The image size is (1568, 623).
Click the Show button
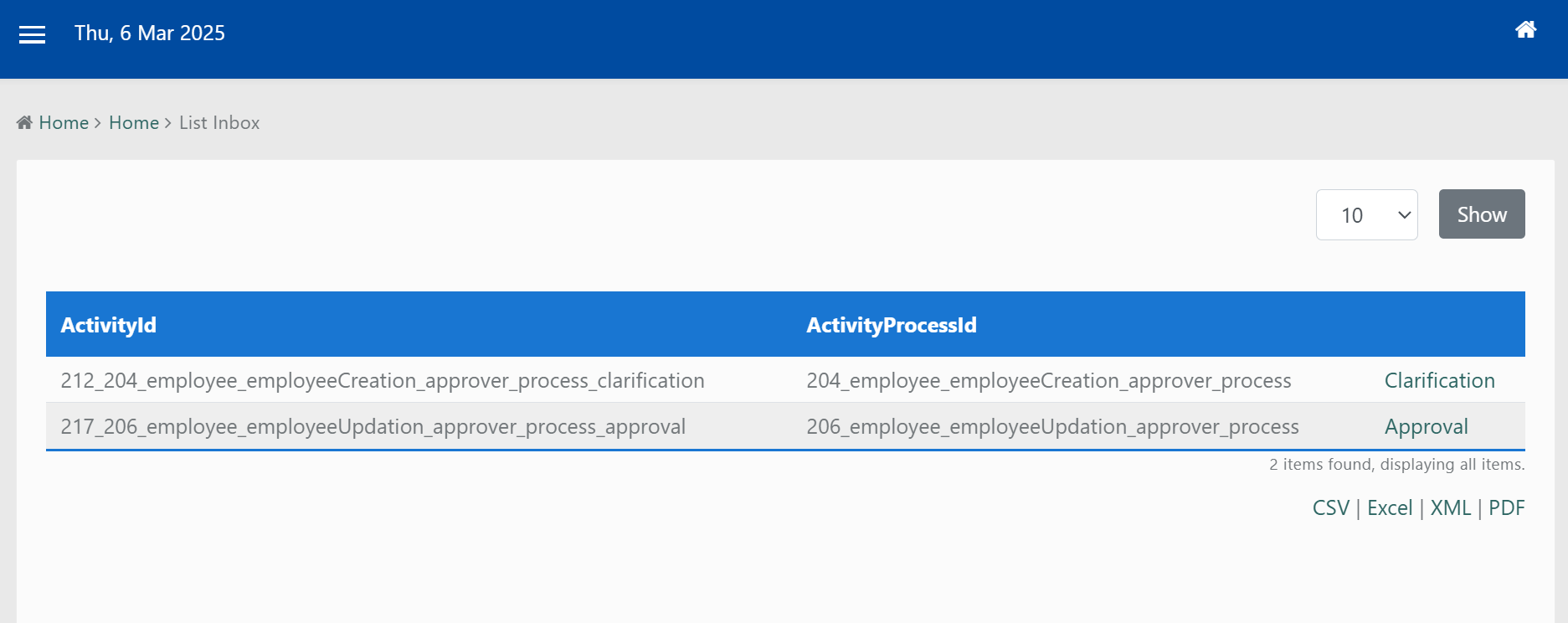(x=1481, y=214)
